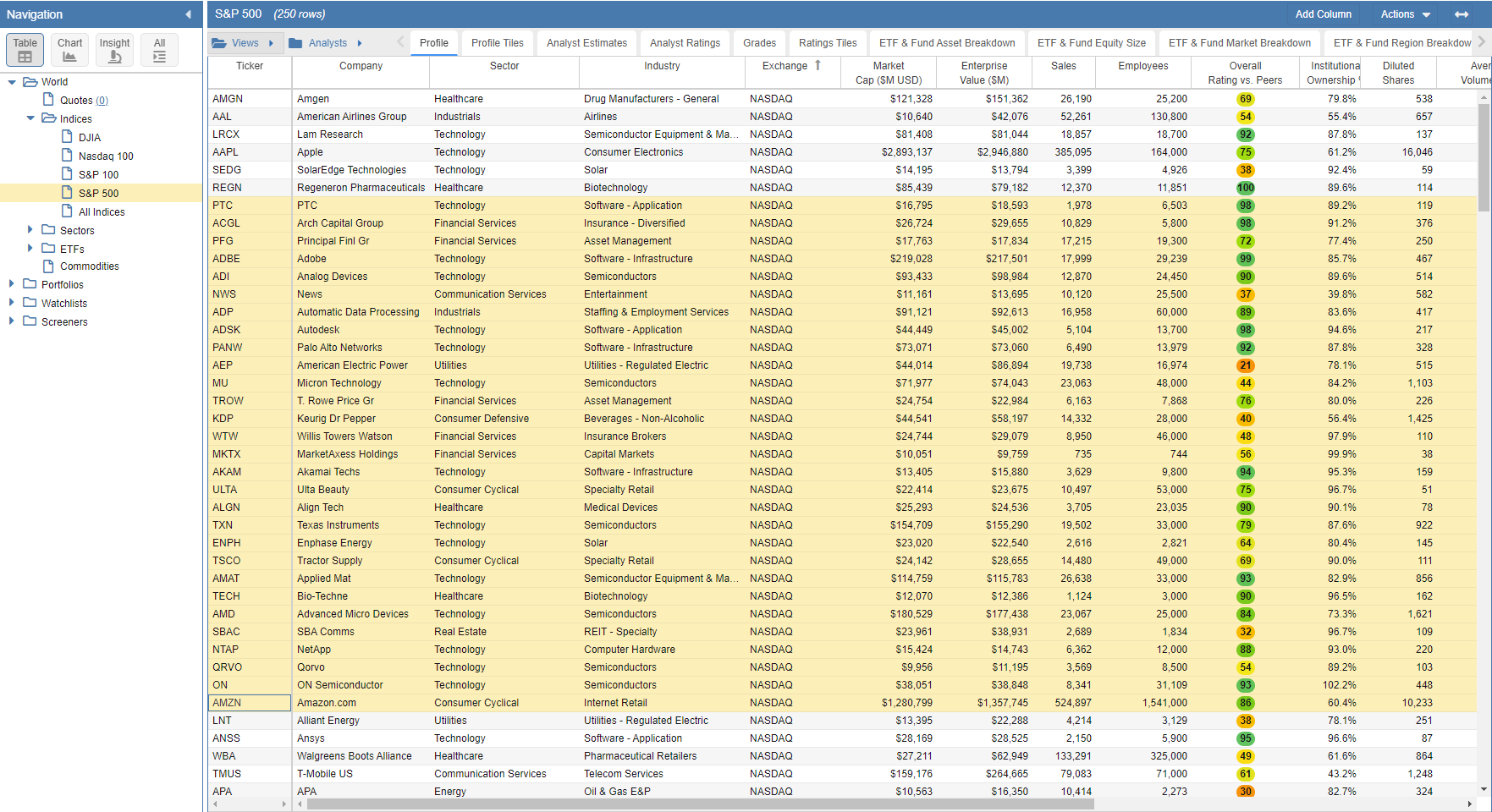Image resolution: width=1492 pixels, height=812 pixels.
Task: Open Commodities in navigation tree
Action: pyautogui.click(x=90, y=266)
